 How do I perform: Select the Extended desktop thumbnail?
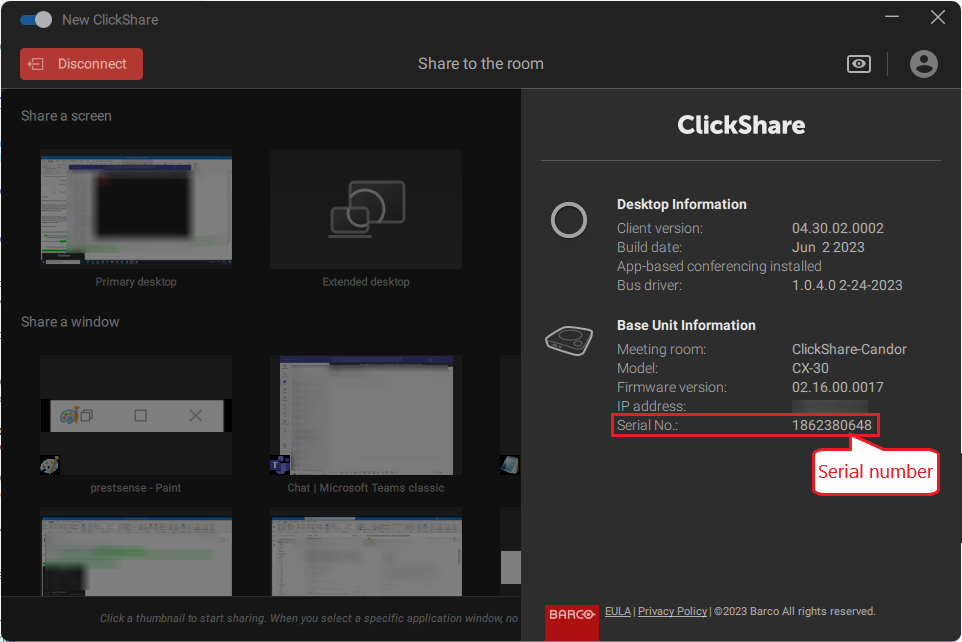tap(366, 209)
